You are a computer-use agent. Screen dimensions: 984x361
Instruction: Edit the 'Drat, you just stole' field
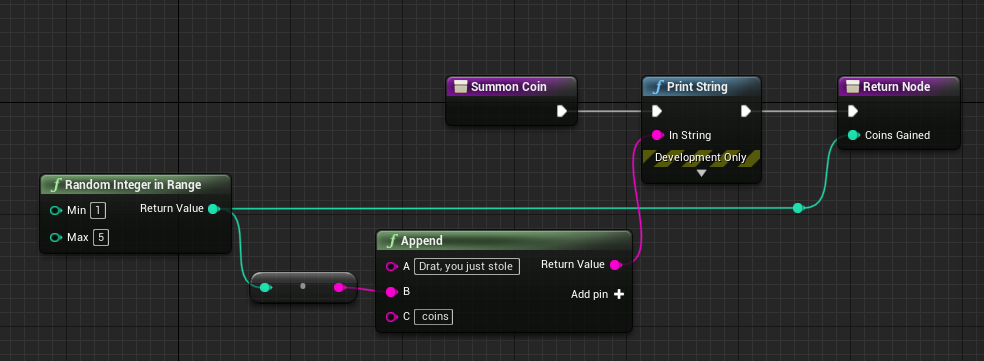coord(467,266)
